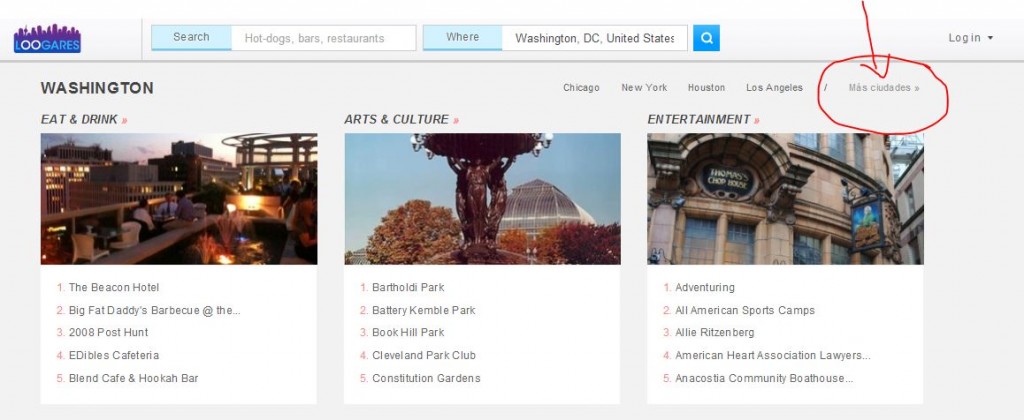Open All American Sports Camps listing
This screenshot has height=420, width=1024.
click(x=744, y=310)
